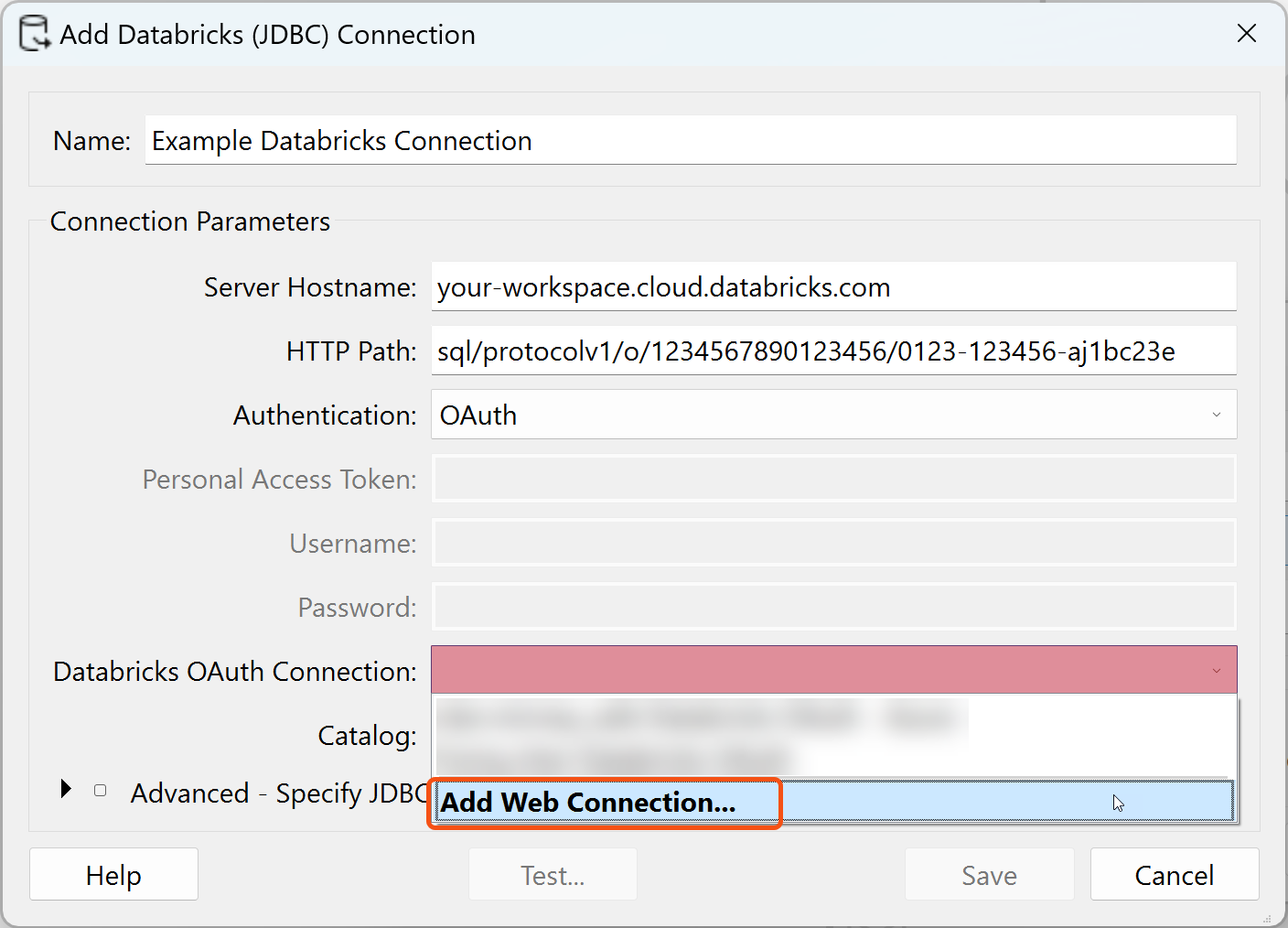The width and height of the screenshot is (1288, 928).
Task: Expand the Advanced Specify JDBC section
Action: (65, 789)
